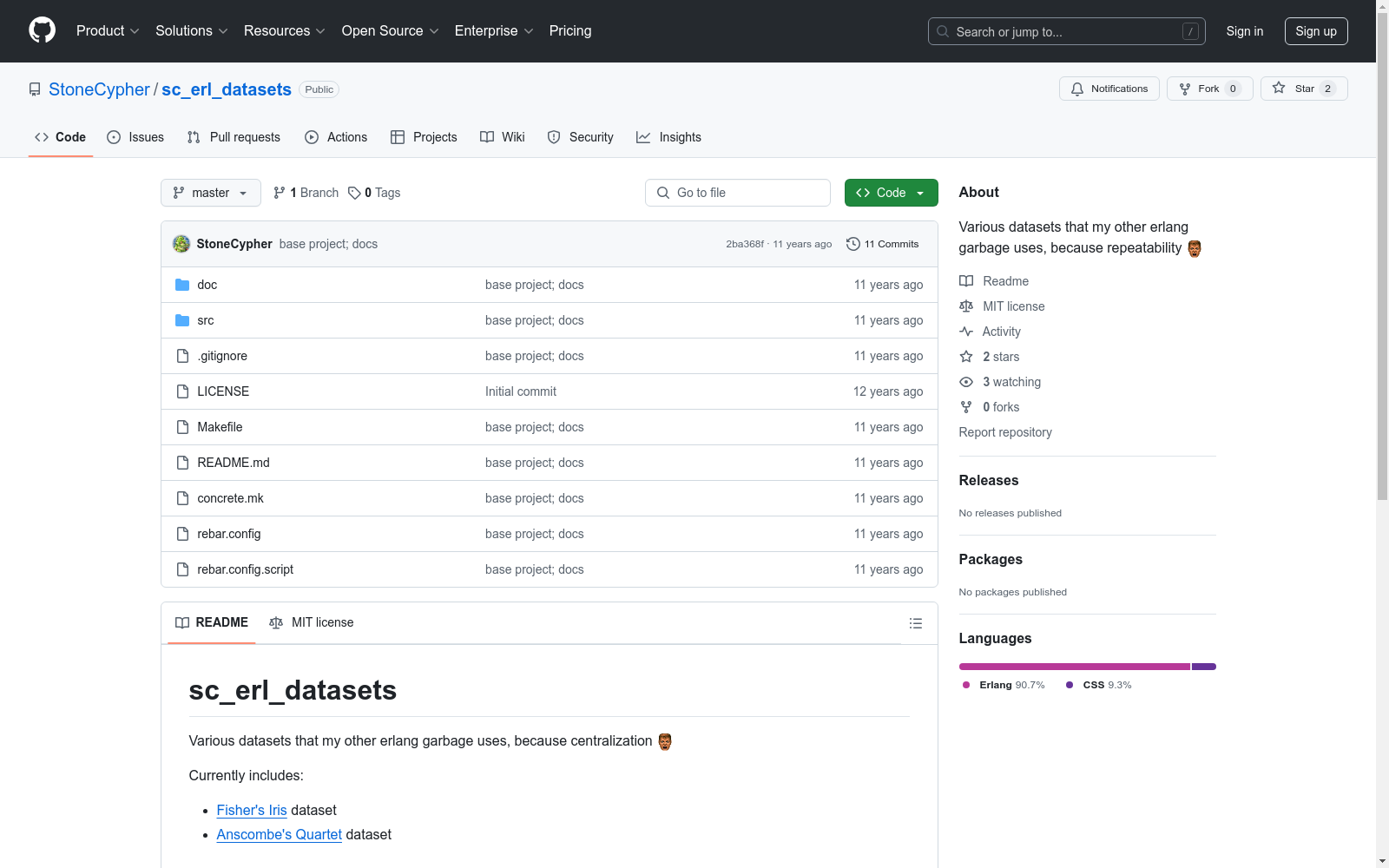Expand the Product menu

pyautogui.click(x=108, y=31)
